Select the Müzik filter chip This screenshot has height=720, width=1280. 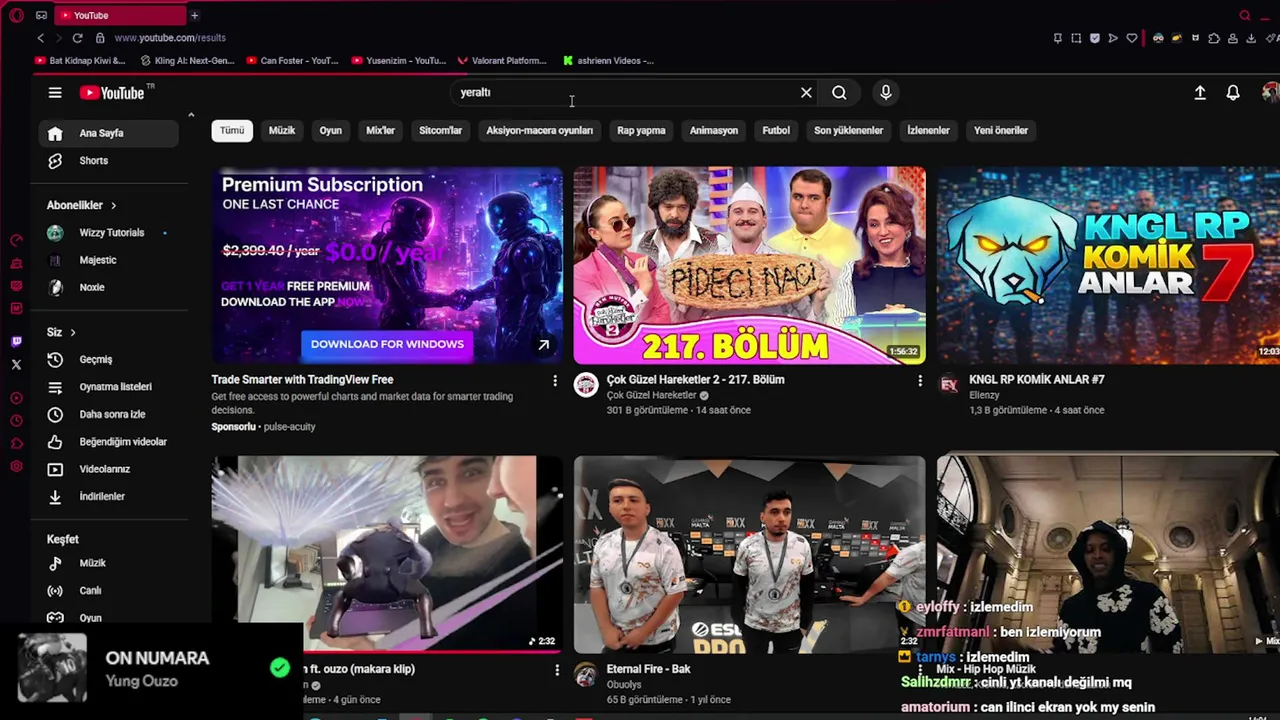coord(282,130)
